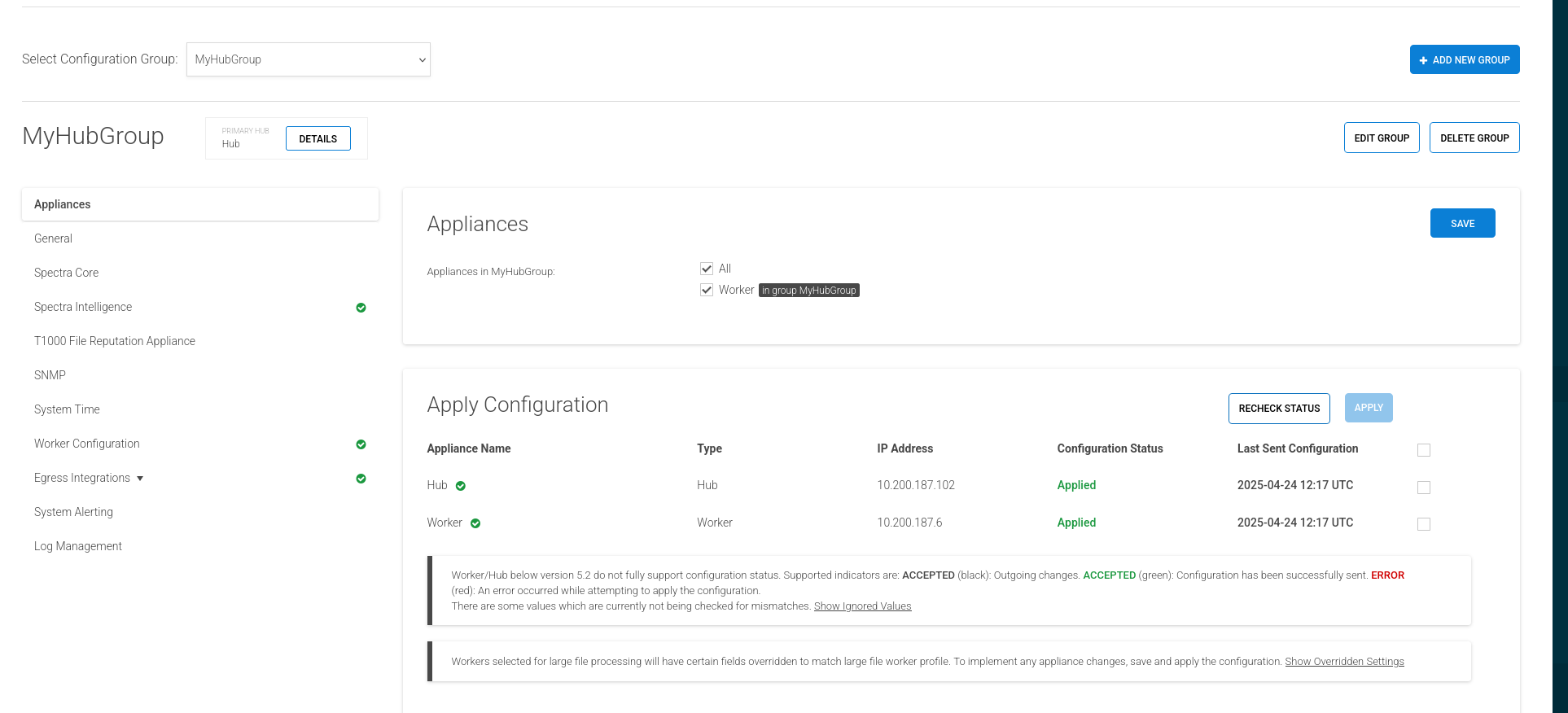1568x713 pixels.
Task: Click the Appliances panel heading
Action: point(478,224)
